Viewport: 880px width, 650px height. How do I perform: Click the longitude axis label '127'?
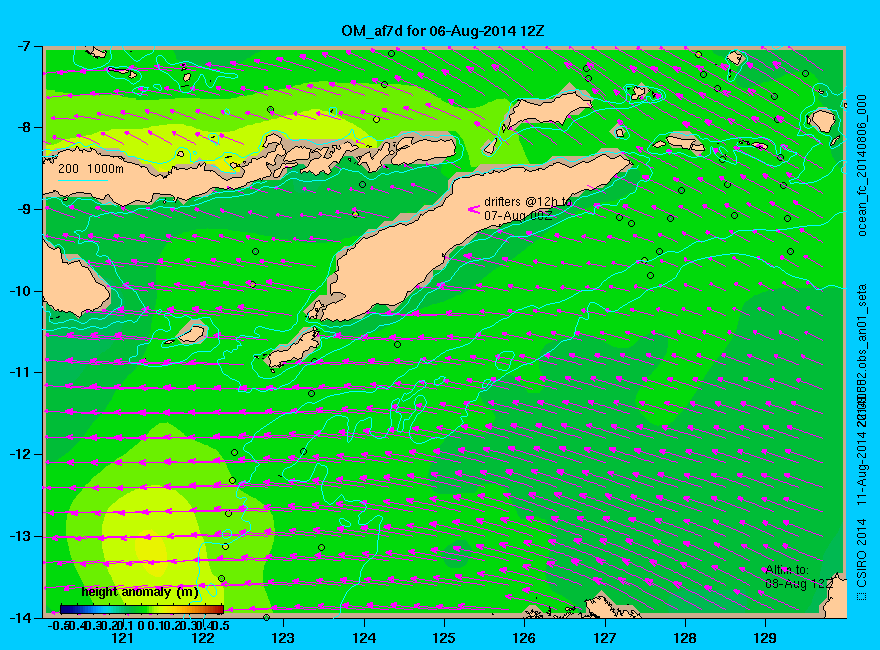[x=604, y=638]
